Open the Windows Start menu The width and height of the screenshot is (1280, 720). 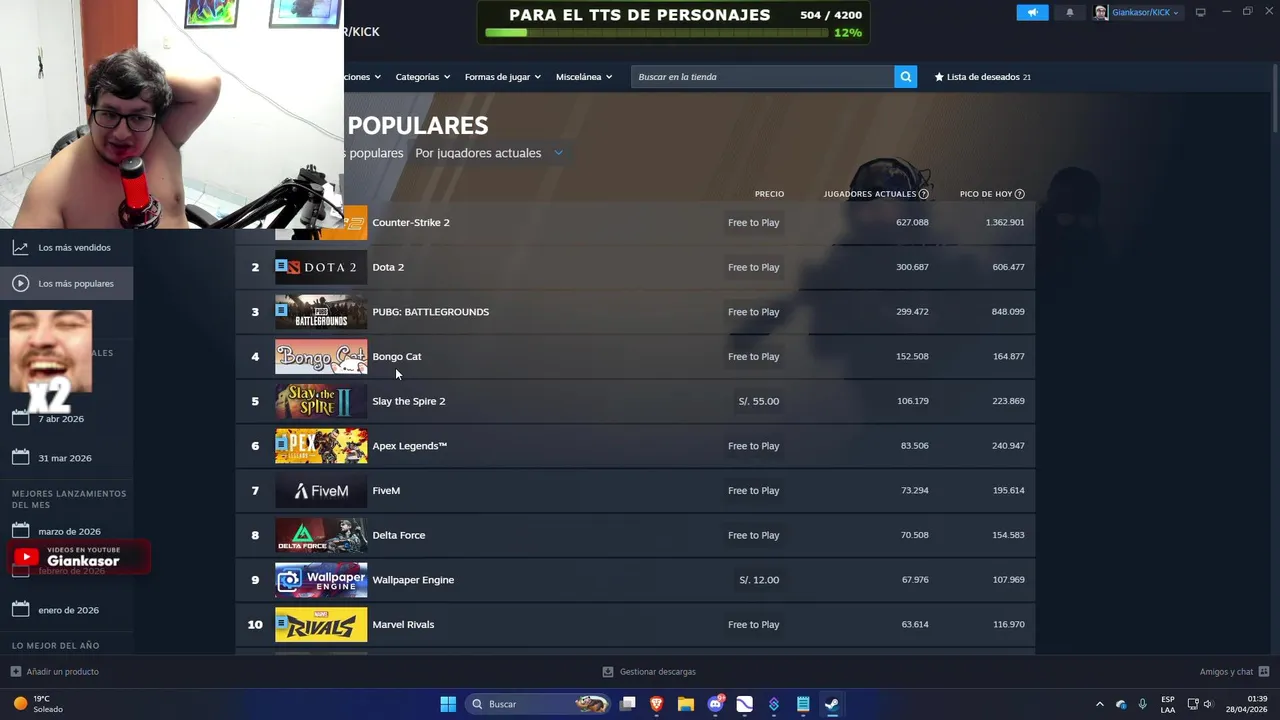tap(448, 704)
